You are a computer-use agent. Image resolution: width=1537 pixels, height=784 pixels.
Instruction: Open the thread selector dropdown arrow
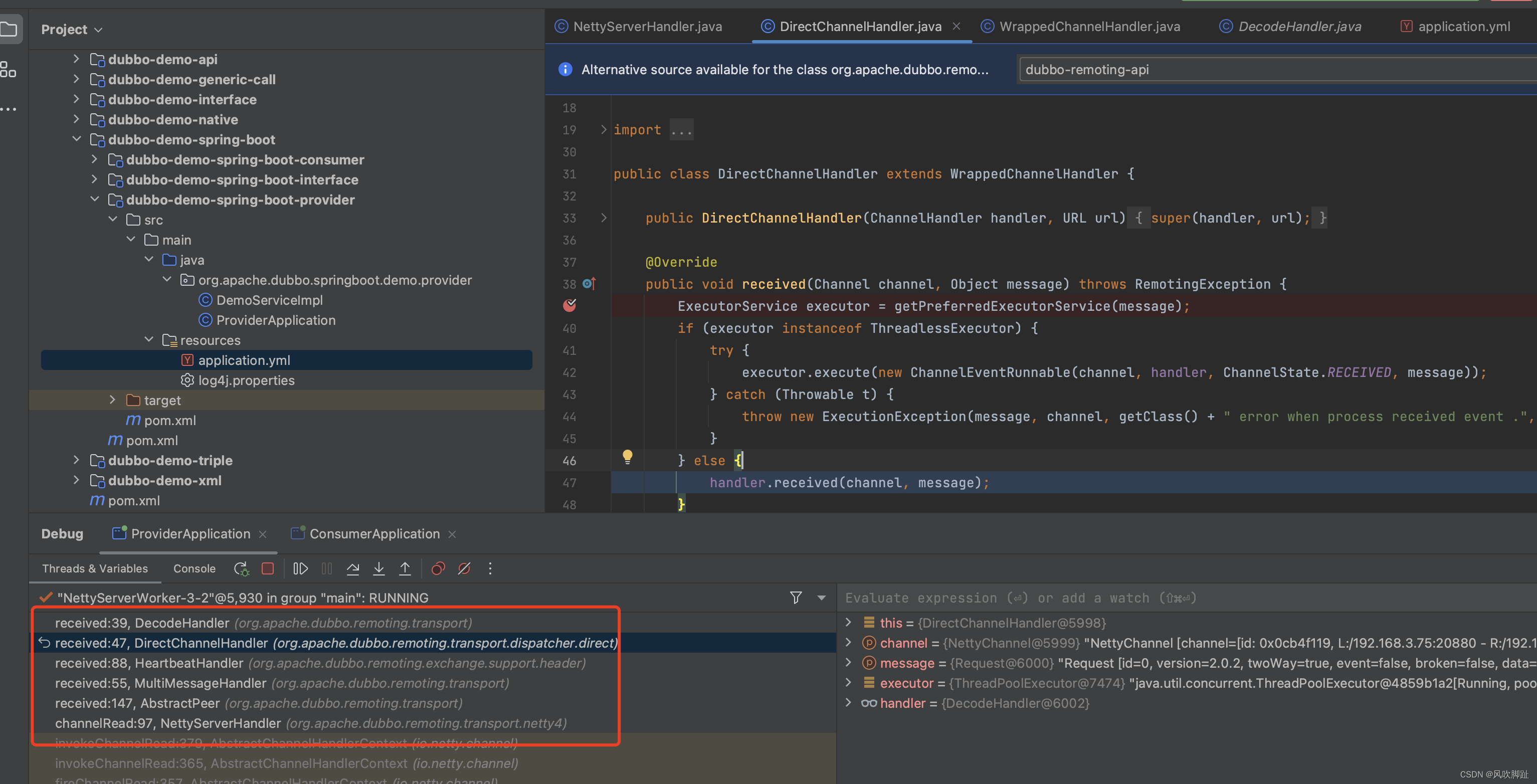coord(822,598)
